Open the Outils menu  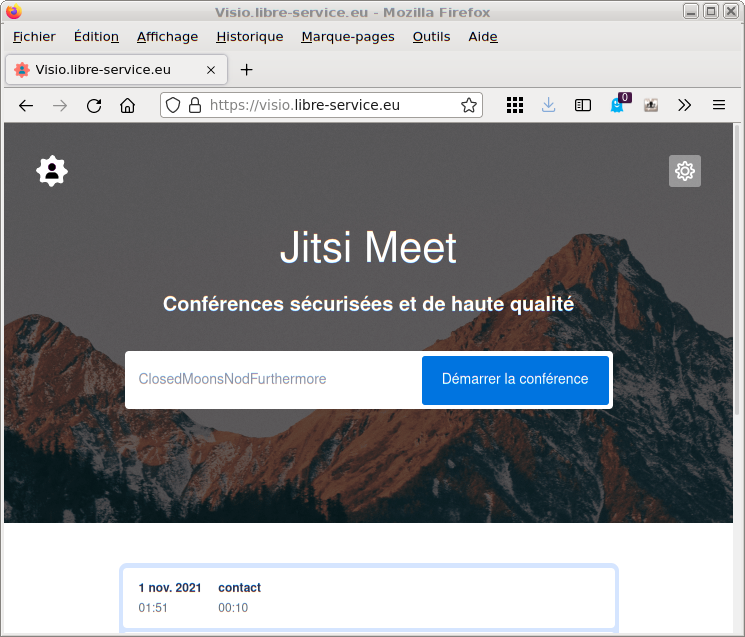tap(431, 37)
